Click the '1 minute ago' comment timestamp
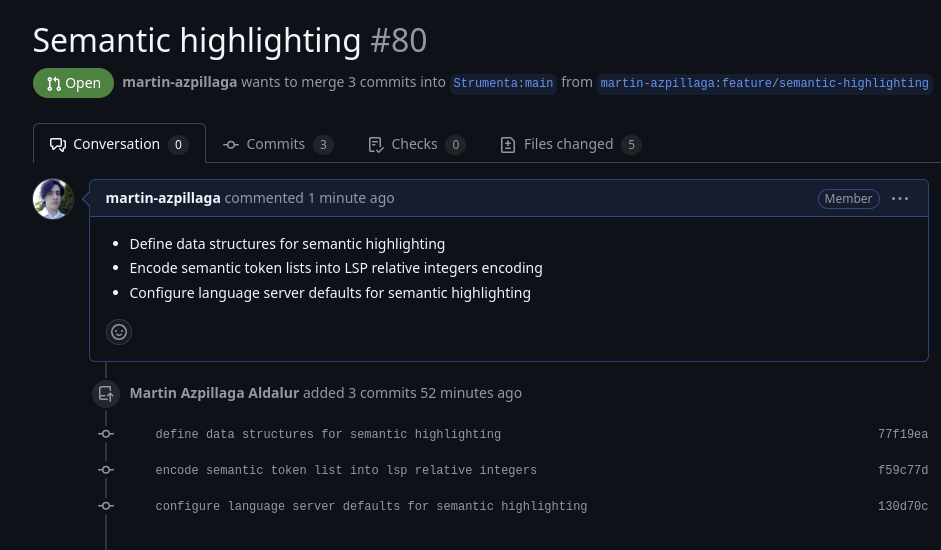Viewport: 941px width, 550px height. pyautogui.click(x=351, y=198)
